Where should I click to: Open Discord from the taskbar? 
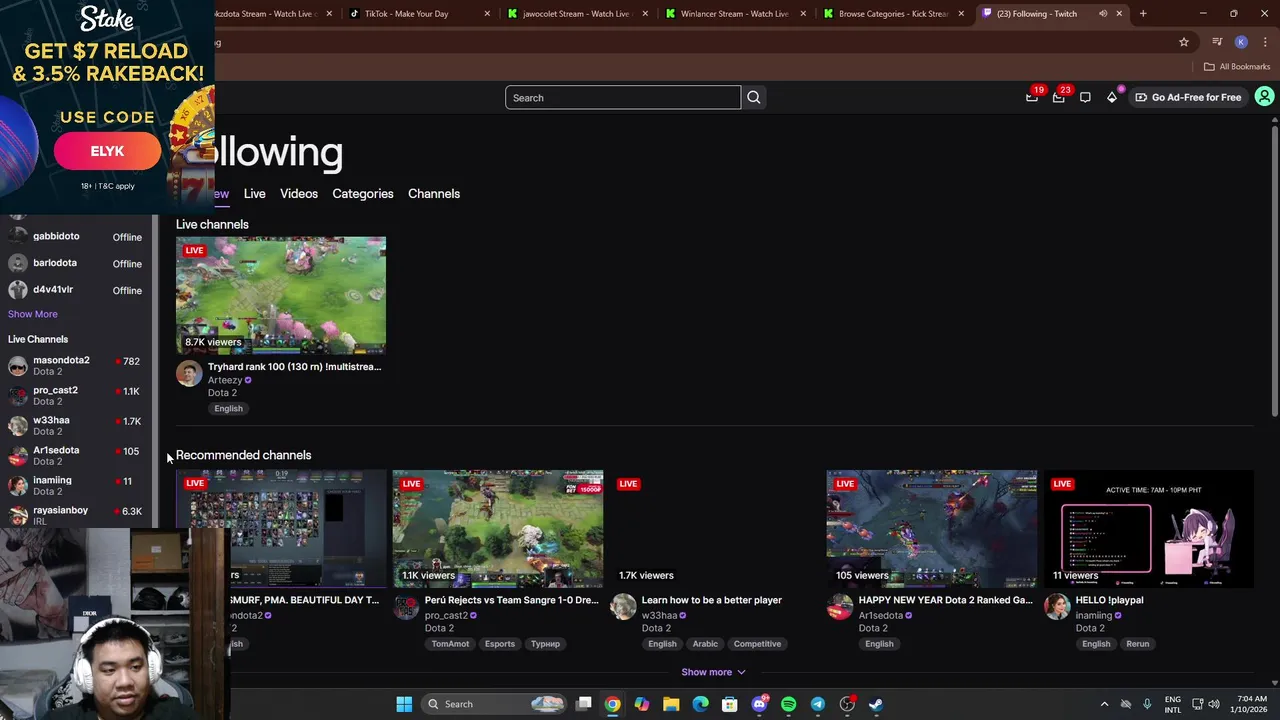(x=759, y=704)
